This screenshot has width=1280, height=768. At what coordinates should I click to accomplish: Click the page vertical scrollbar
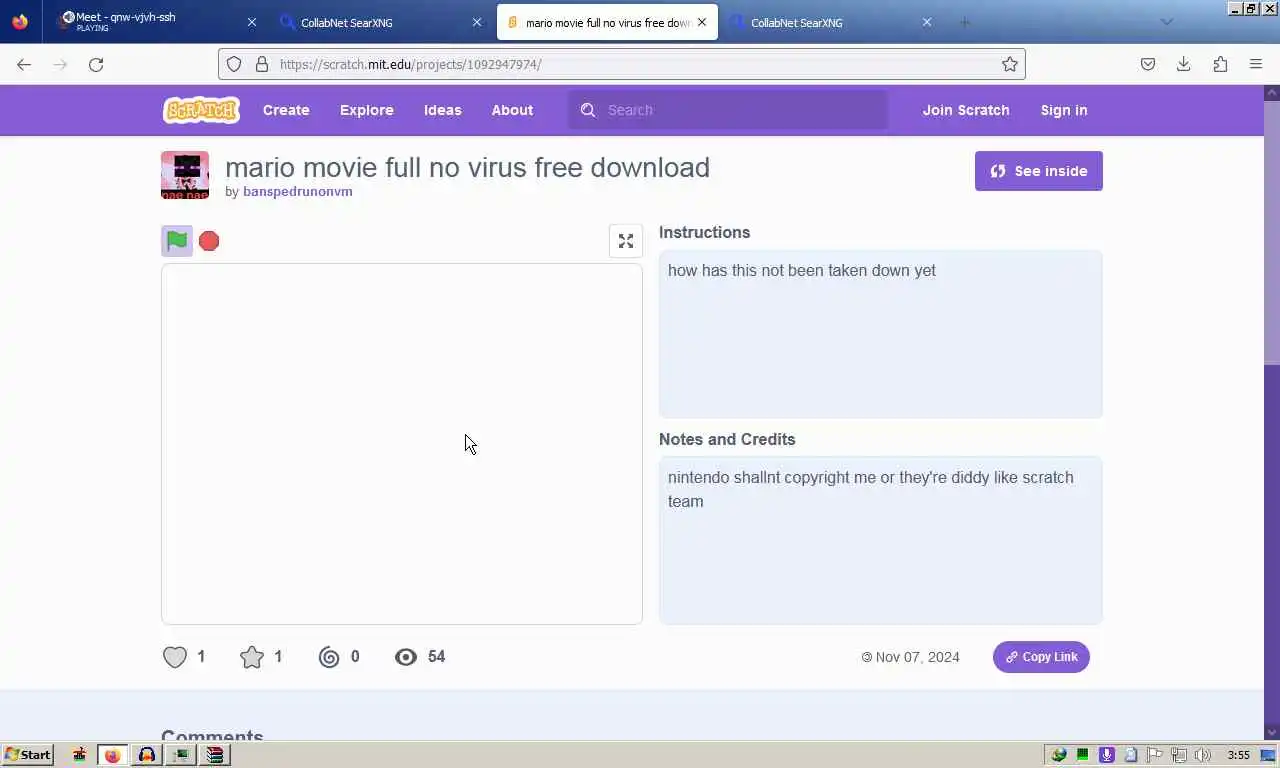pos(1272,412)
